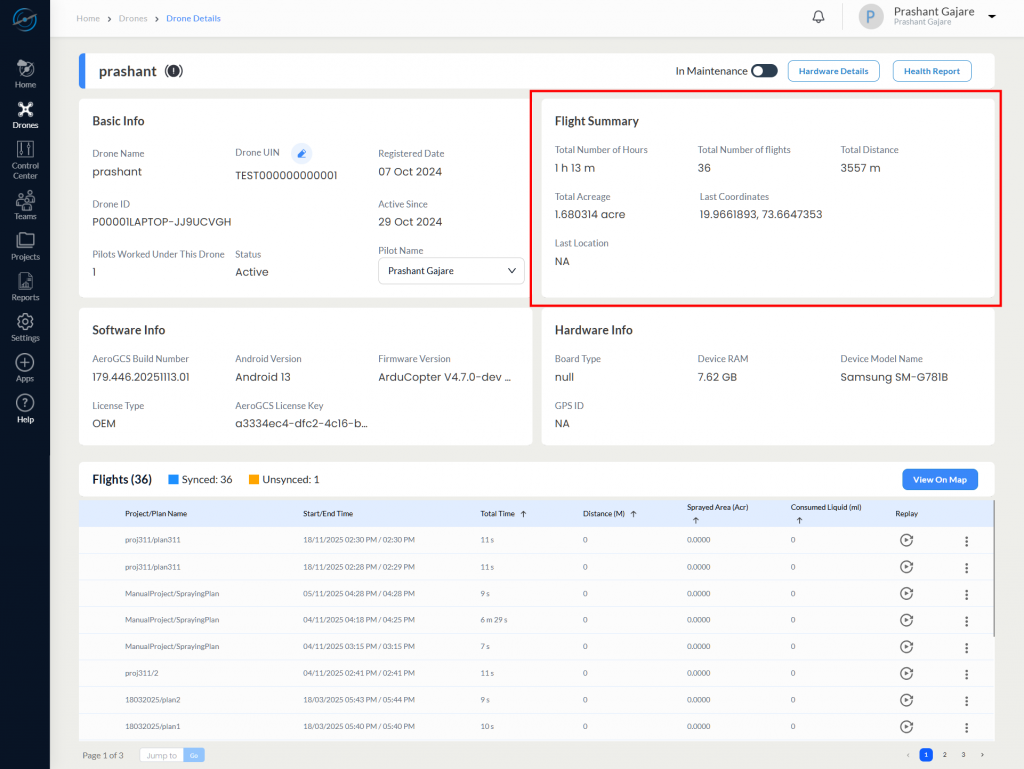Click the notification bell icon
This screenshot has width=1024, height=769.
tap(818, 17)
